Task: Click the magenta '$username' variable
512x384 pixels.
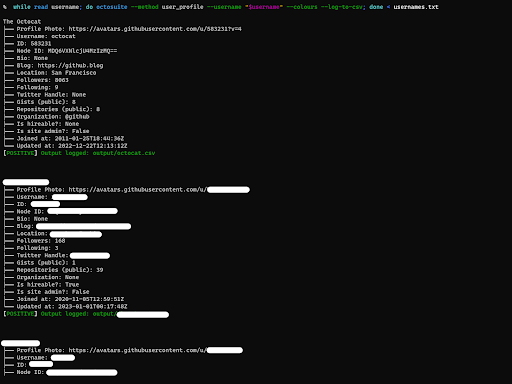Action: point(264,7)
